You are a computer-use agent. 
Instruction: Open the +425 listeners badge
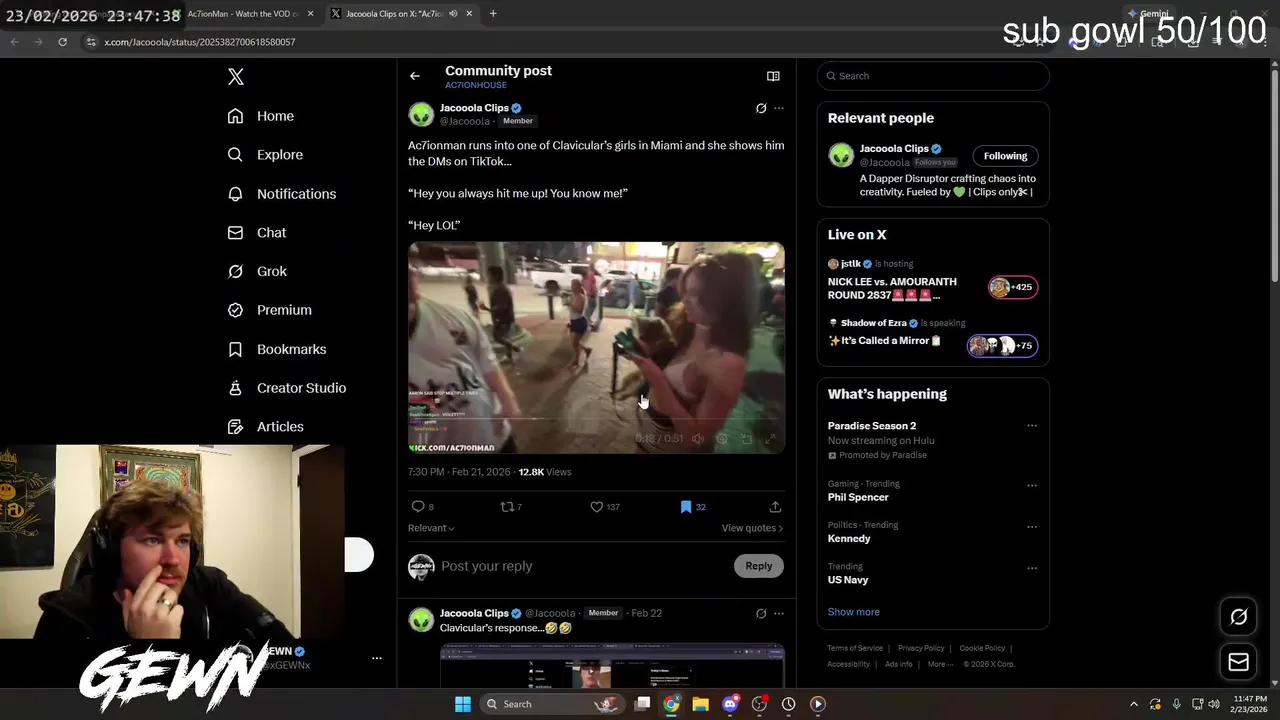click(x=1013, y=287)
